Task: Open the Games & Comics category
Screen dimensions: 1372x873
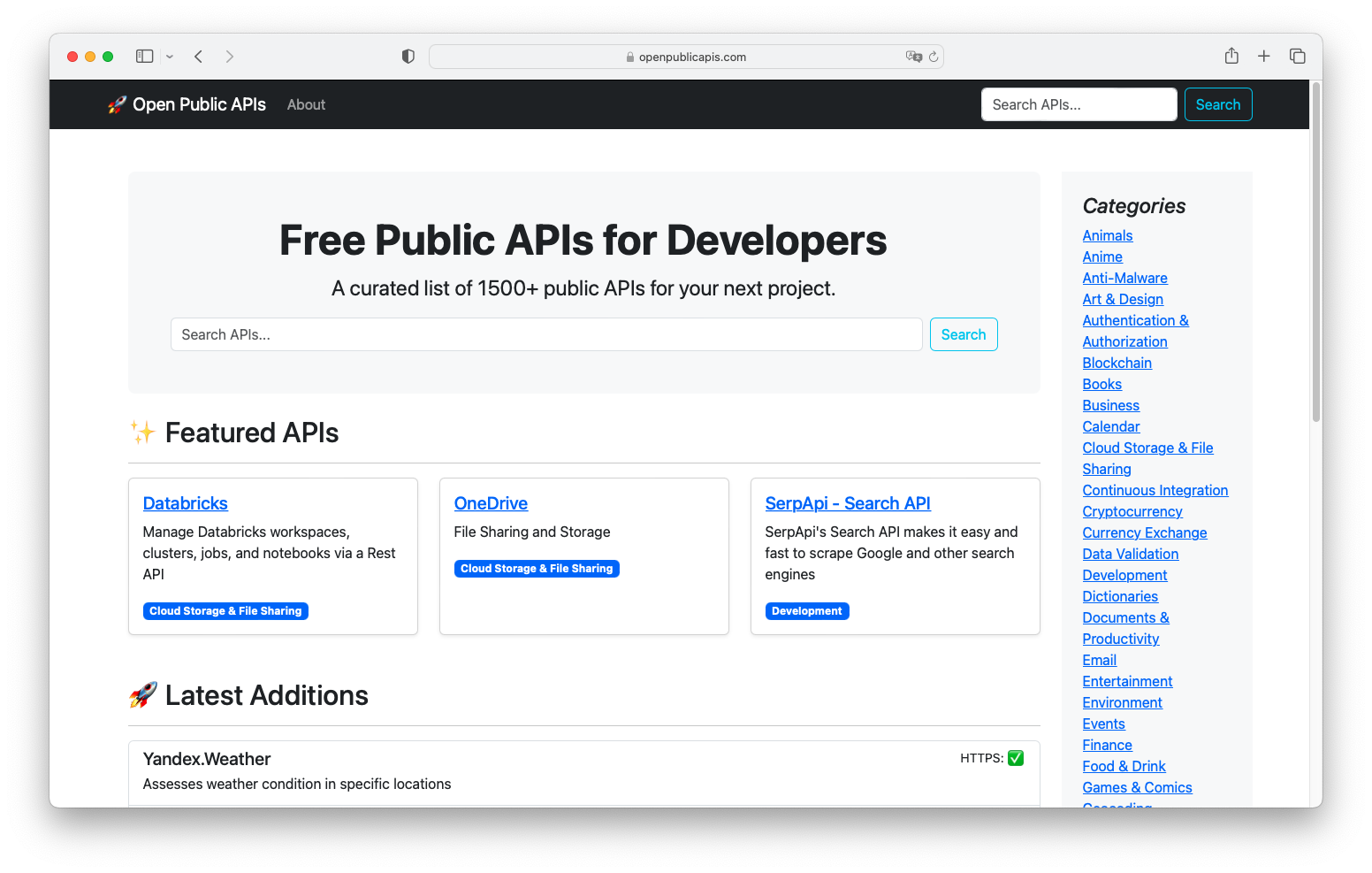Action: click(x=1137, y=787)
